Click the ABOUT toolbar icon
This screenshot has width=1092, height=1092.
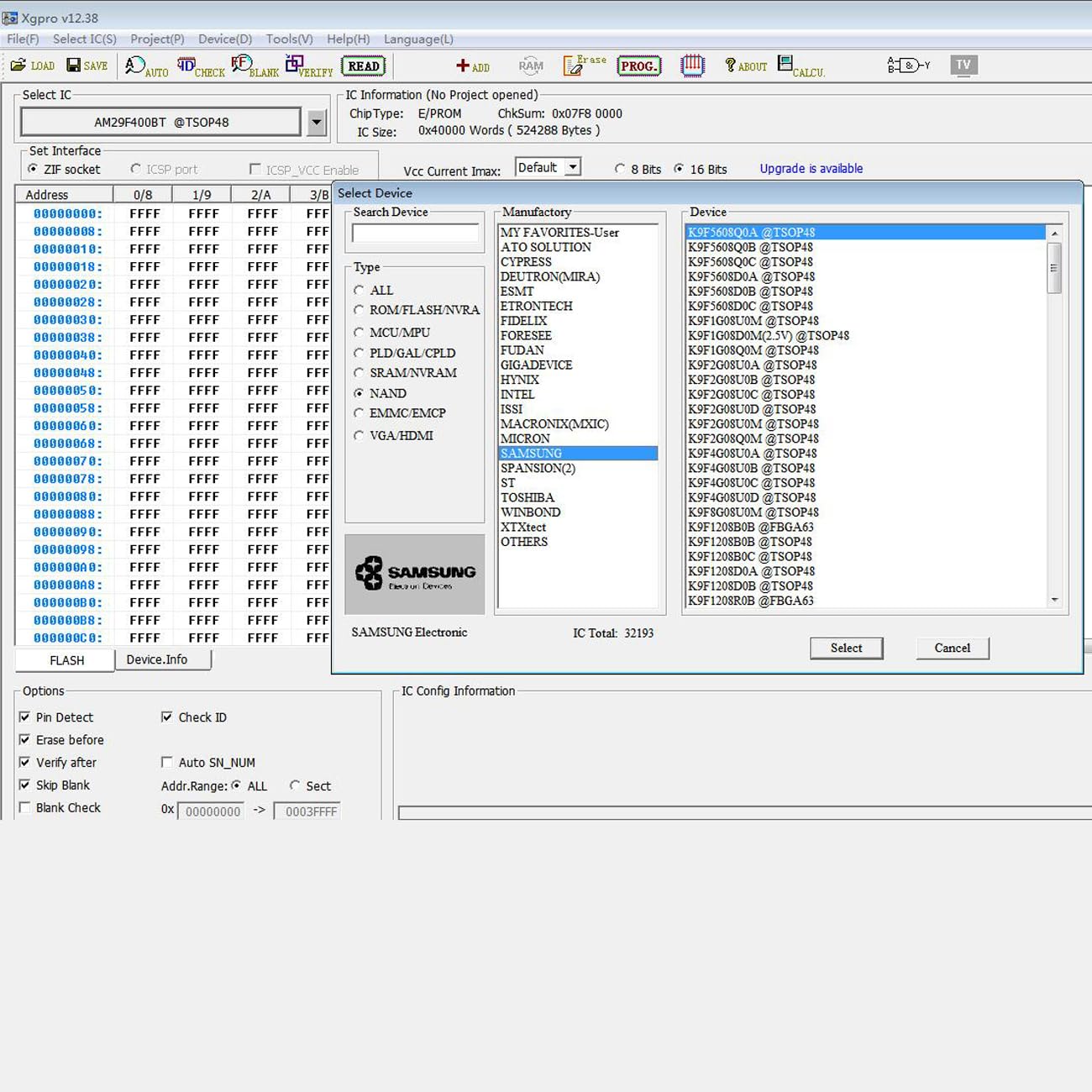(746, 66)
